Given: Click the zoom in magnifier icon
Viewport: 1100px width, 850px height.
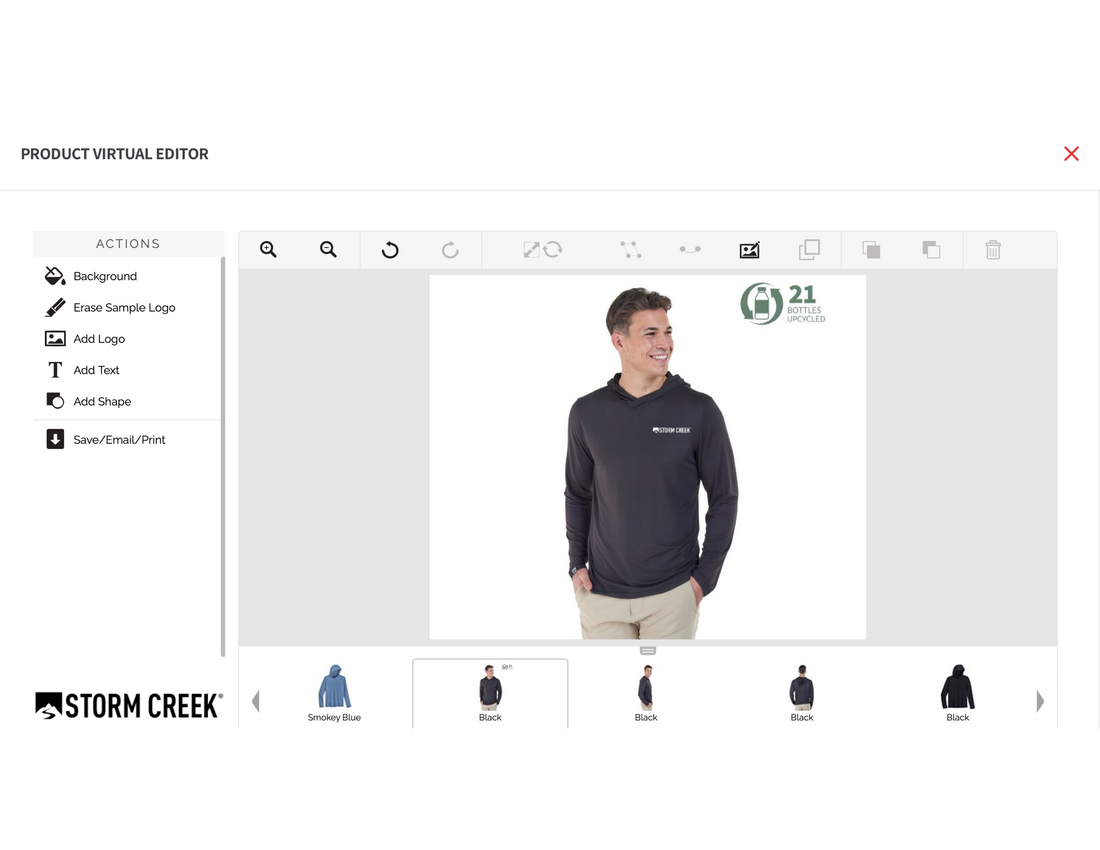Looking at the screenshot, I should click(268, 250).
